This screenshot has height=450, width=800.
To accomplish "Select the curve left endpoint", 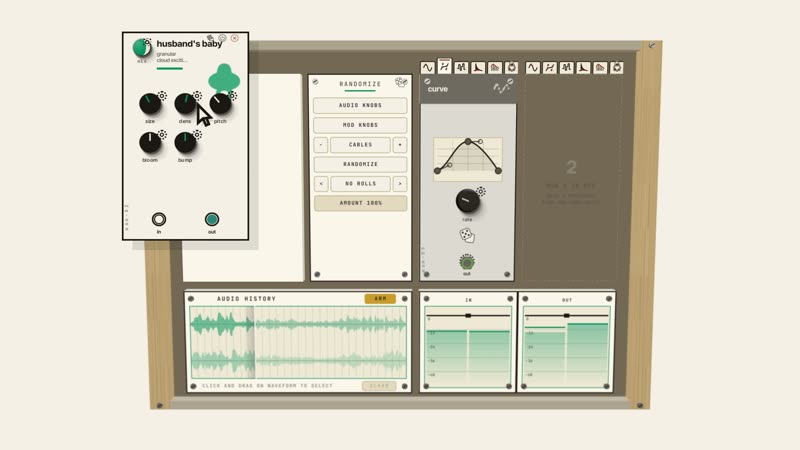I will tap(437, 171).
